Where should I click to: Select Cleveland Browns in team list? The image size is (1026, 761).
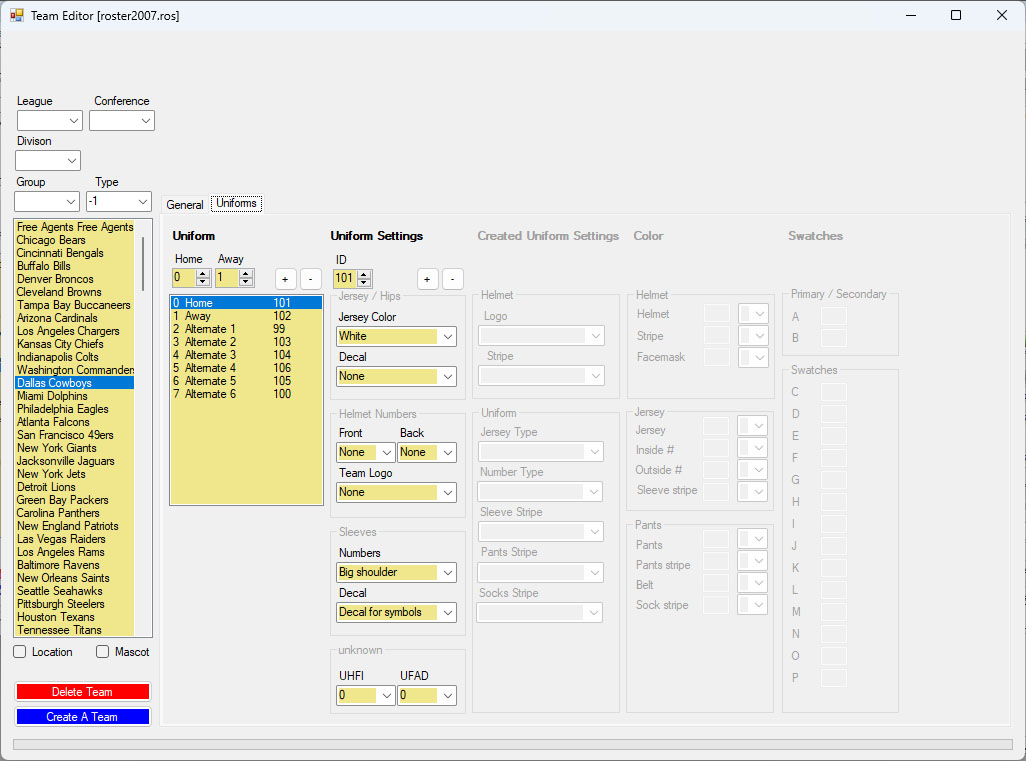click(75, 292)
